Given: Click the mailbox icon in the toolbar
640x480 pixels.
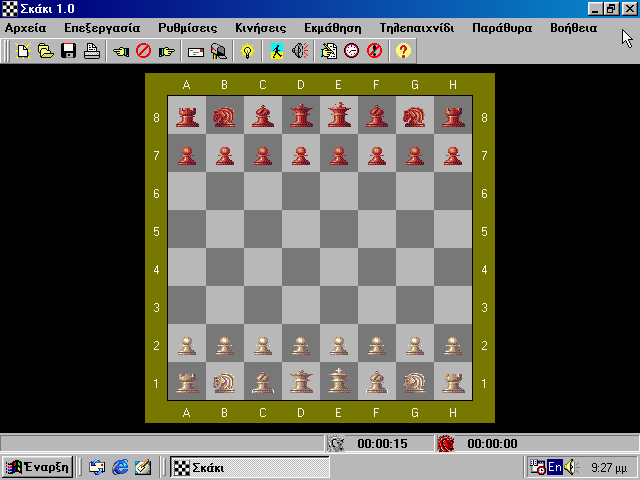Looking at the screenshot, I should tap(219, 51).
